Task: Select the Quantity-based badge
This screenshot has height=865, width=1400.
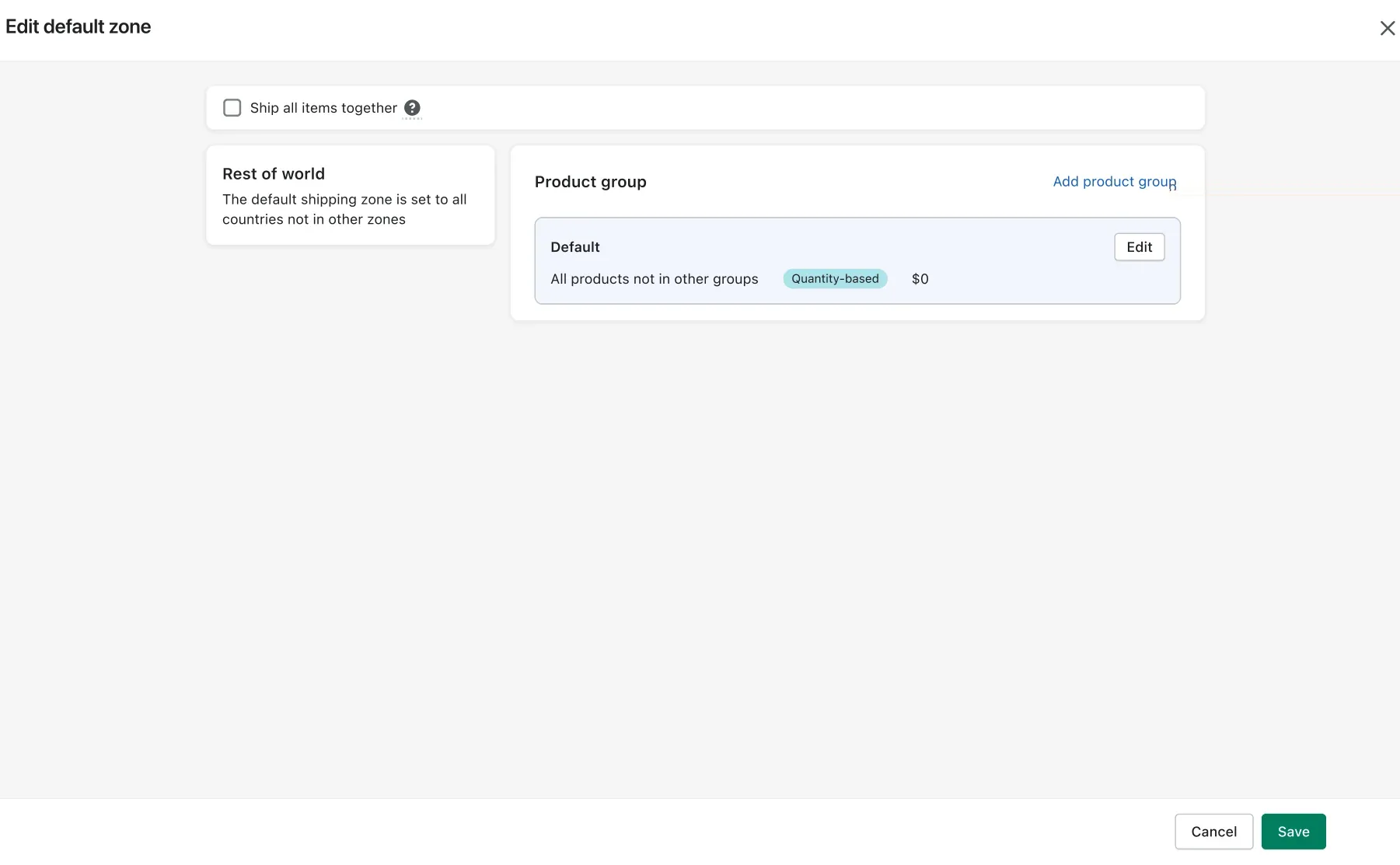Action: point(835,279)
